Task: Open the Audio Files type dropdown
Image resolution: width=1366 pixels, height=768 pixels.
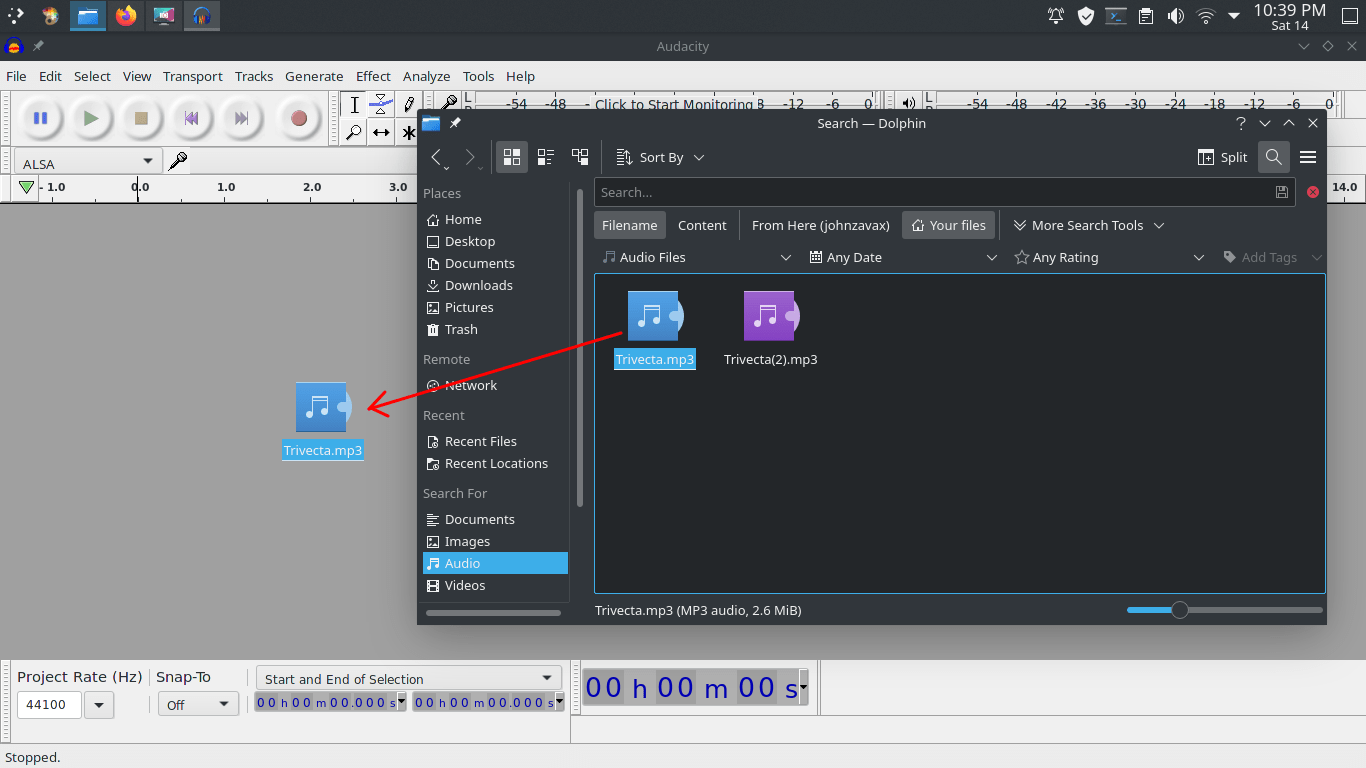Action: 697,257
